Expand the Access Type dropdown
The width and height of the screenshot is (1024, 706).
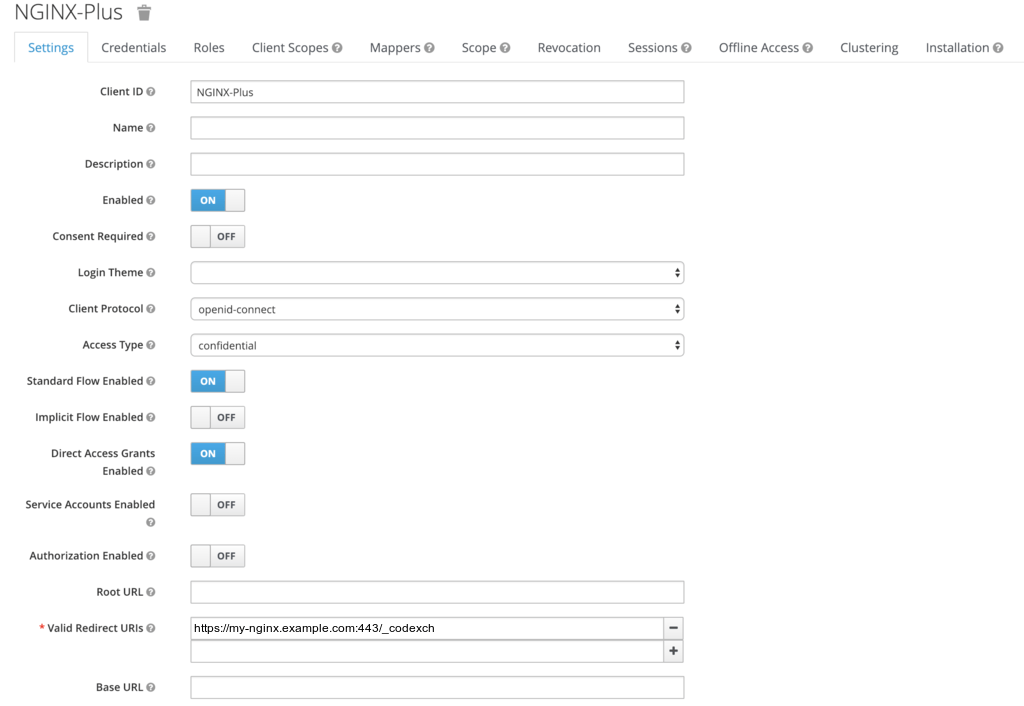(x=437, y=345)
